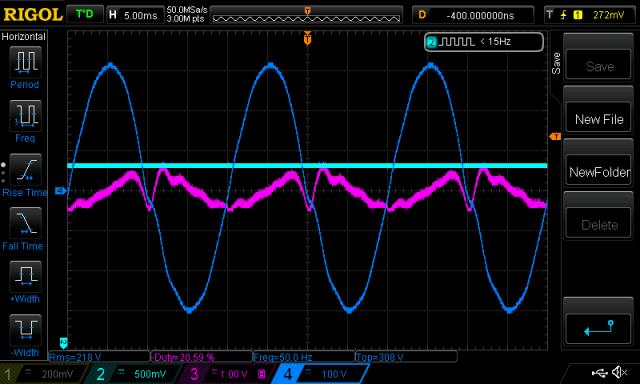Select the Freq measurement icon
The width and height of the screenshot is (640, 384).
point(25,115)
